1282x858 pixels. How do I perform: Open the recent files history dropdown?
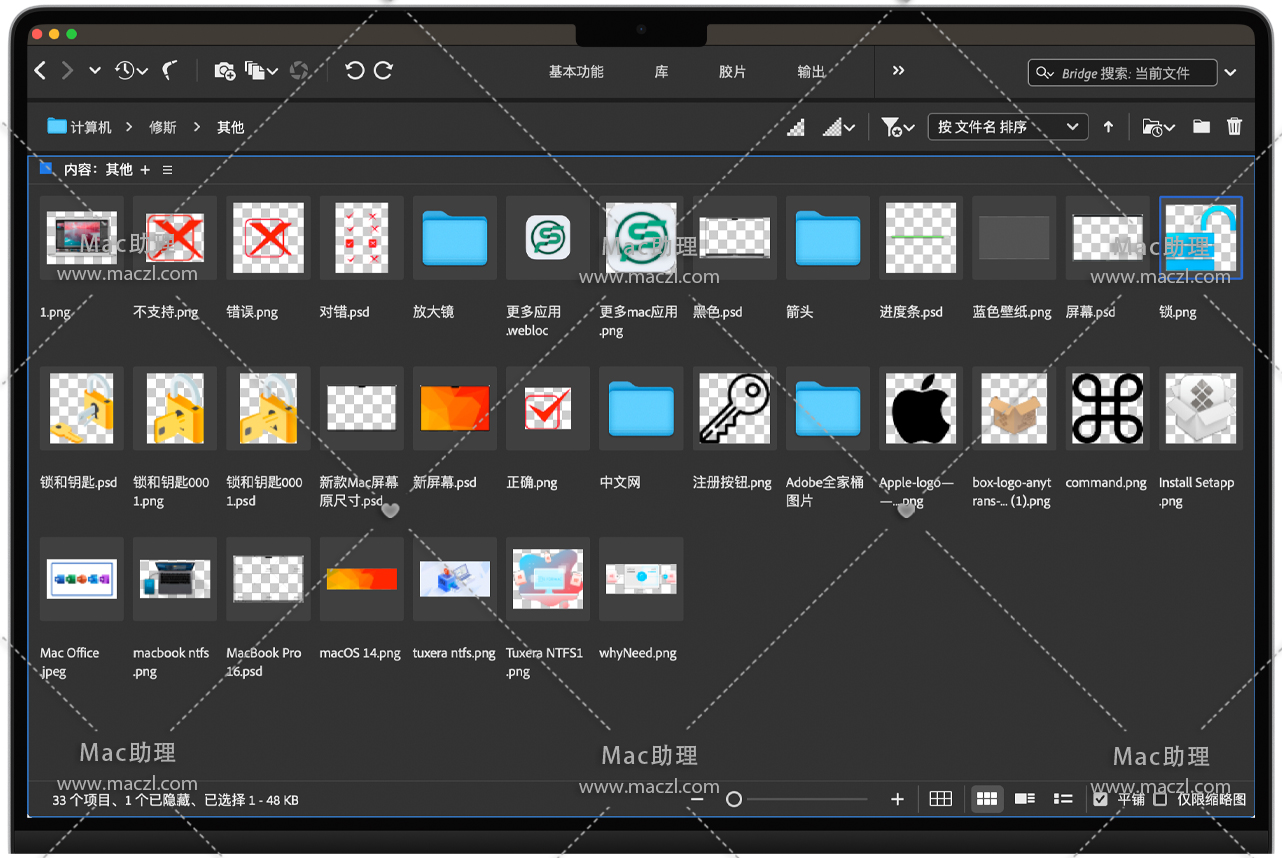tap(131, 70)
